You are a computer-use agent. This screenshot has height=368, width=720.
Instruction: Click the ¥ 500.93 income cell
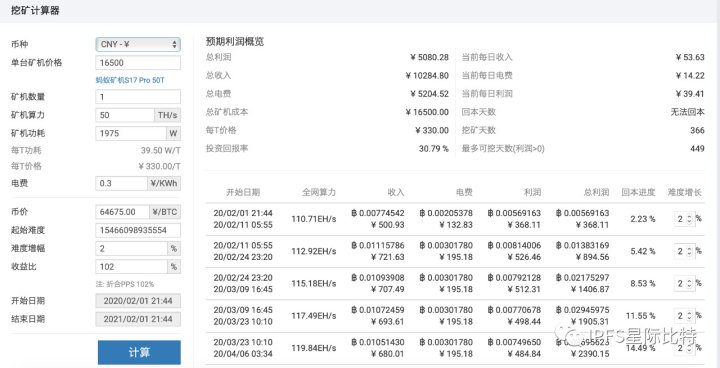387,225
